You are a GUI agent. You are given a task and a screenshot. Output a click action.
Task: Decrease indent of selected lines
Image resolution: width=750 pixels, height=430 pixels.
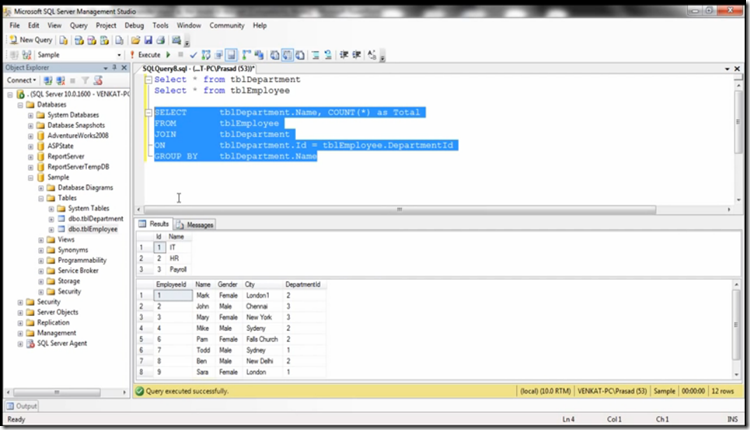coord(344,55)
